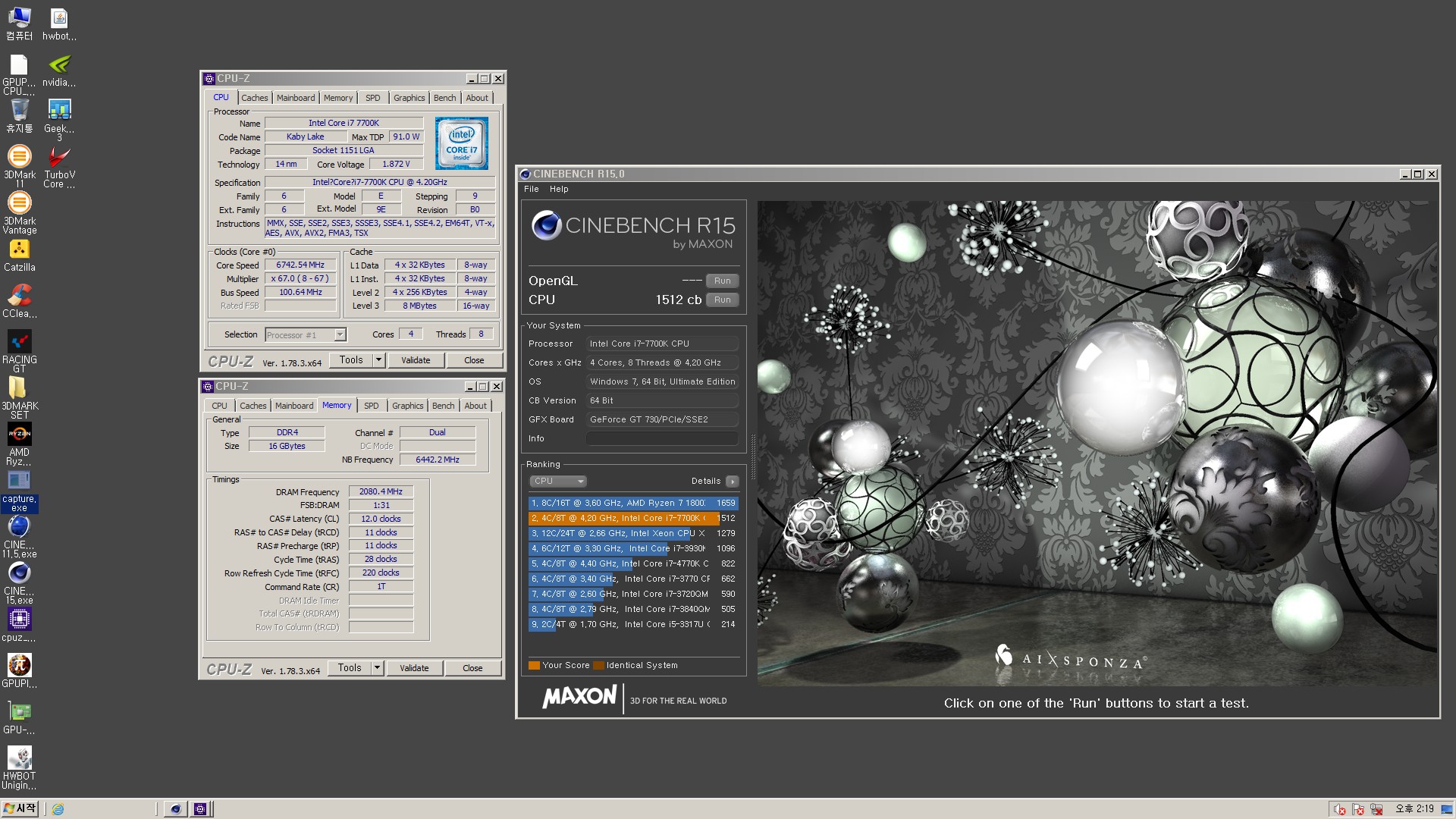Viewport: 1456px width, 819px height.
Task: Click the Windows Start button
Action: pyautogui.click(x=20, y=809)
